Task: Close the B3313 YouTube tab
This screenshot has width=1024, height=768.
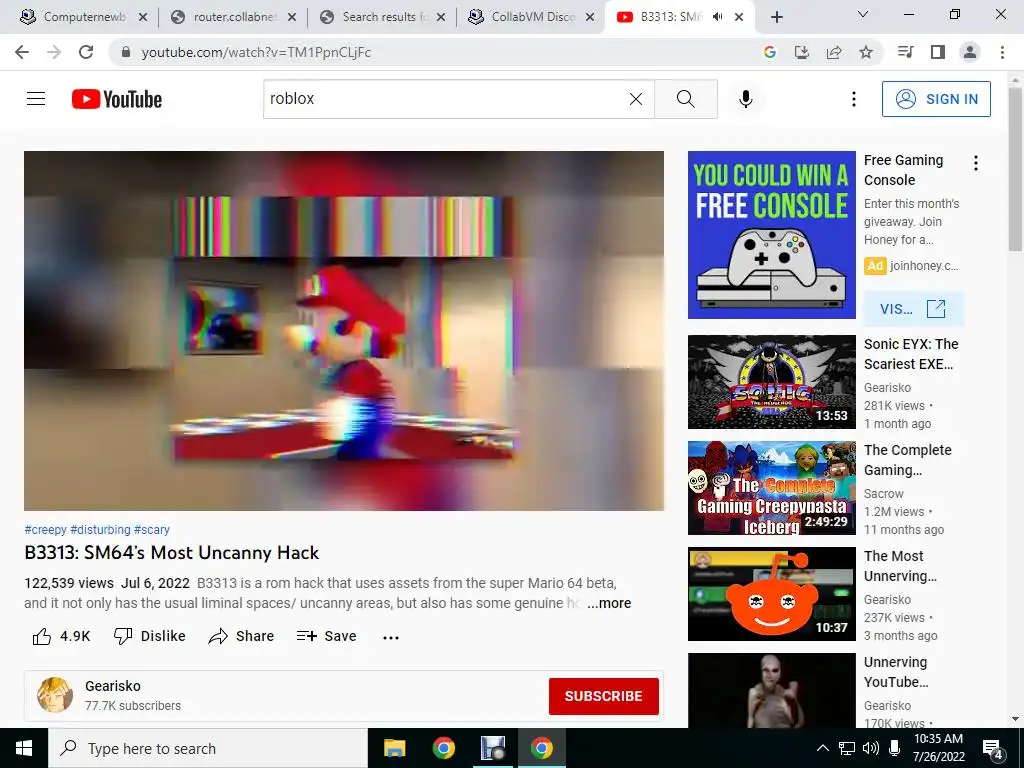Action: pos(739,17)
